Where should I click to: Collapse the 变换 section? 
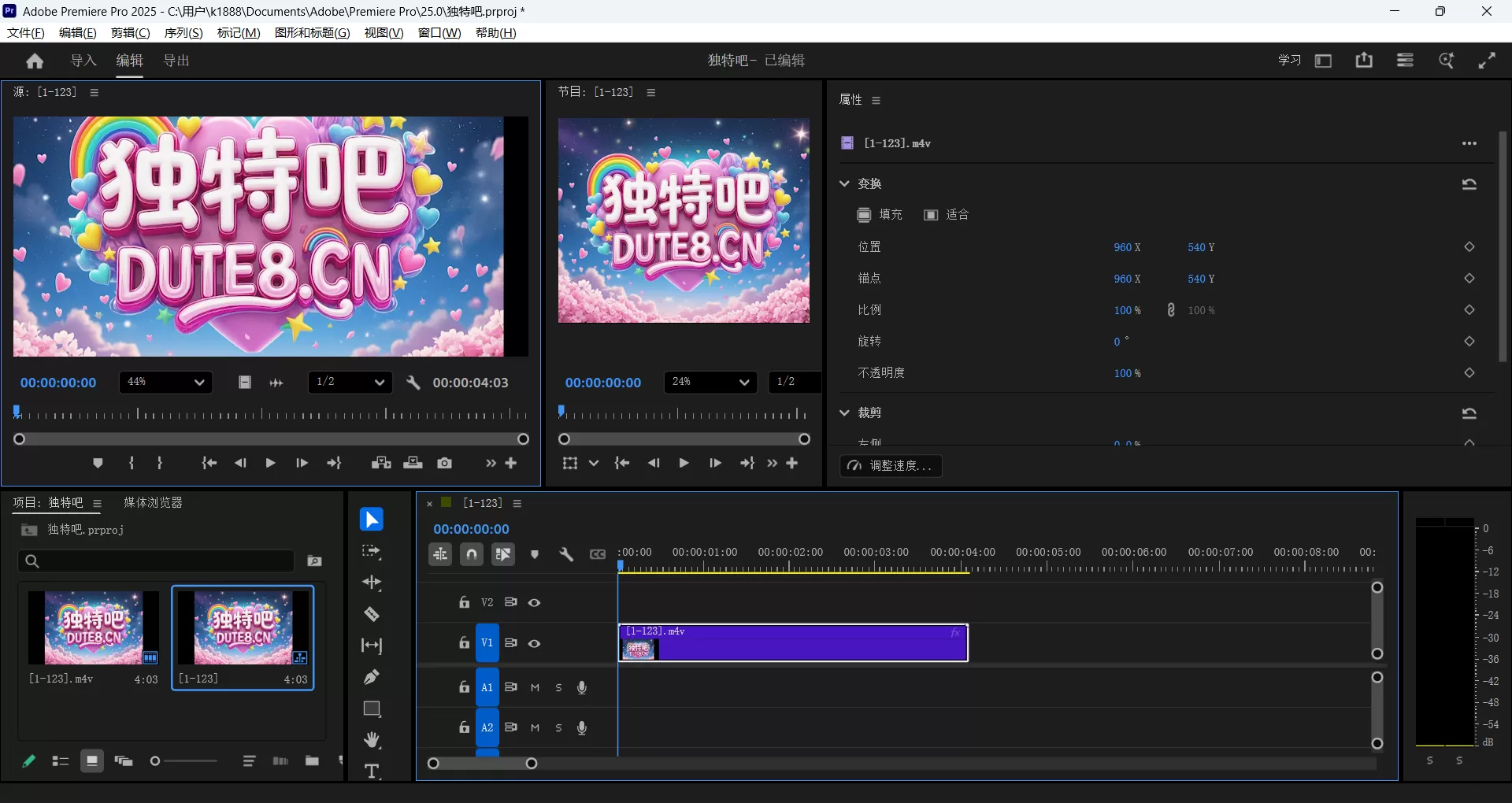(x=844, y=183)
